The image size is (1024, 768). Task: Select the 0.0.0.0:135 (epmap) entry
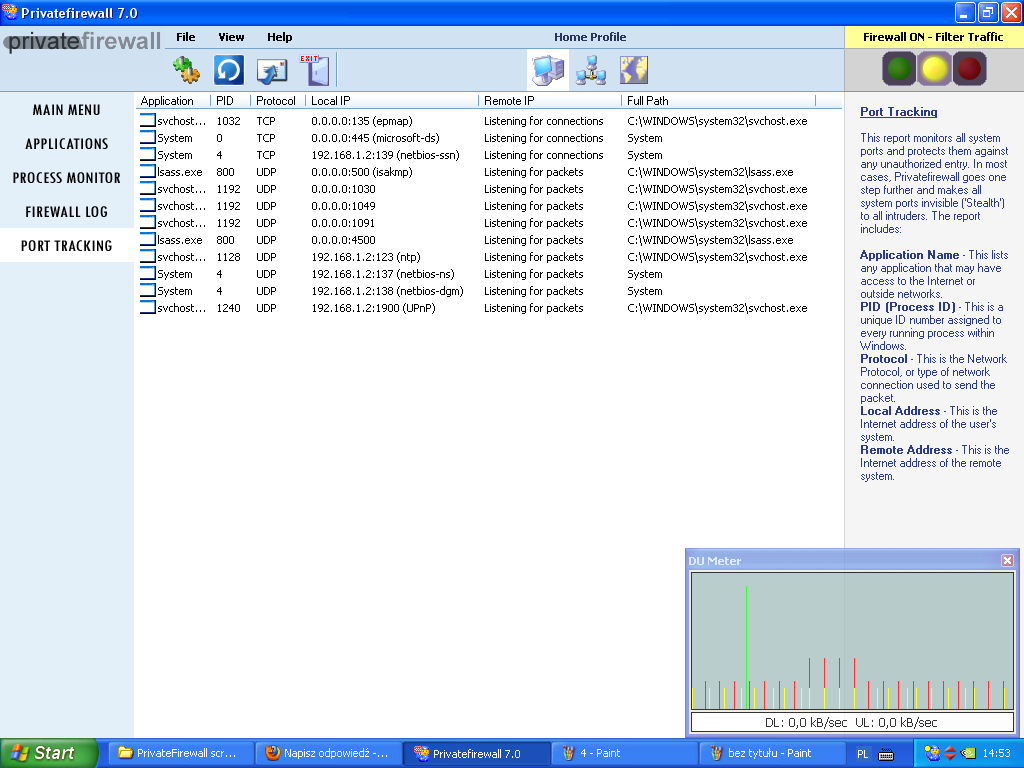362,121
